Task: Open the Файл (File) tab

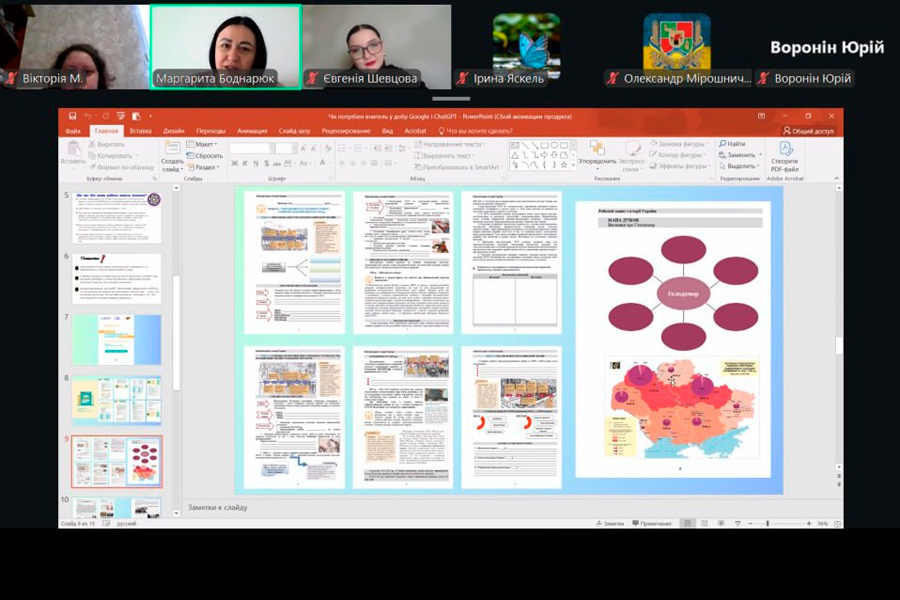Action: pos(73,131)
